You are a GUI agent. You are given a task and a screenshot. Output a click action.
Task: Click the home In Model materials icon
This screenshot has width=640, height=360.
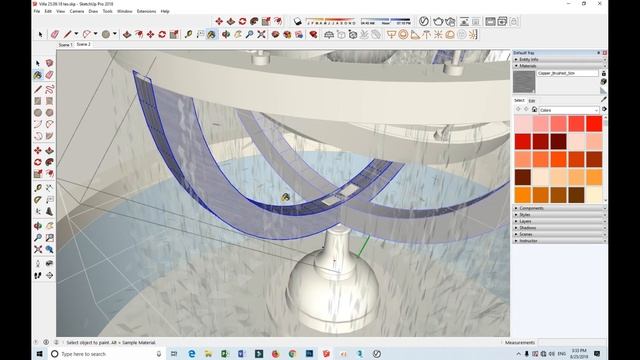(534, 109)
